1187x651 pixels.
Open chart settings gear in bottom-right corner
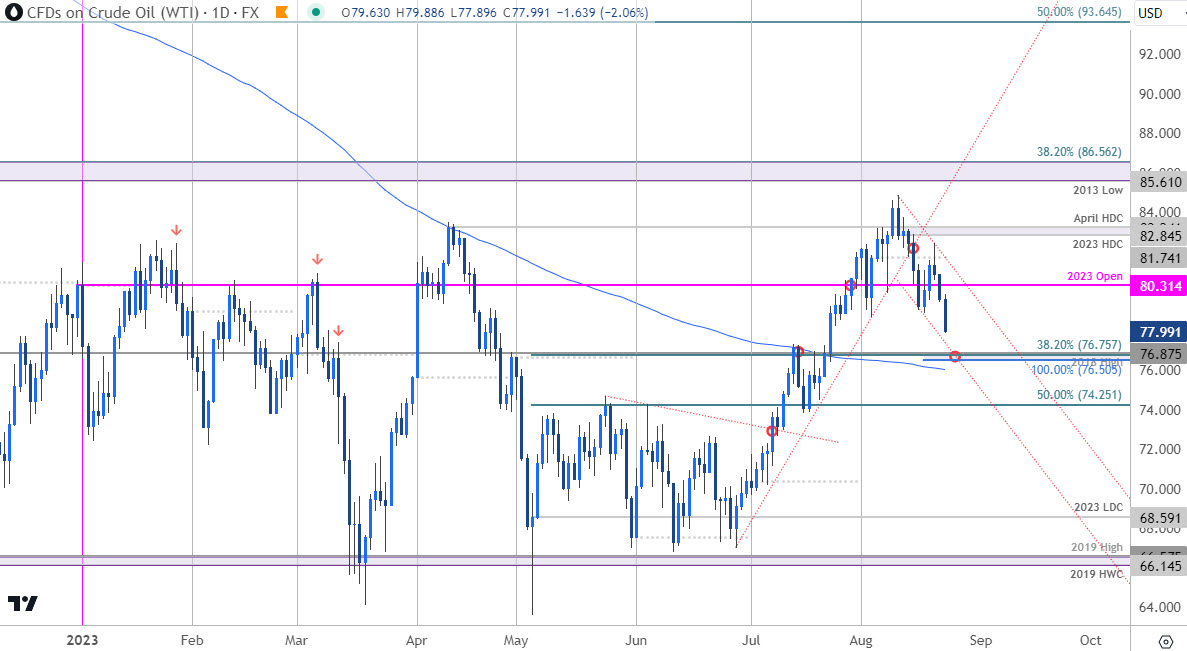point(1165,641)
